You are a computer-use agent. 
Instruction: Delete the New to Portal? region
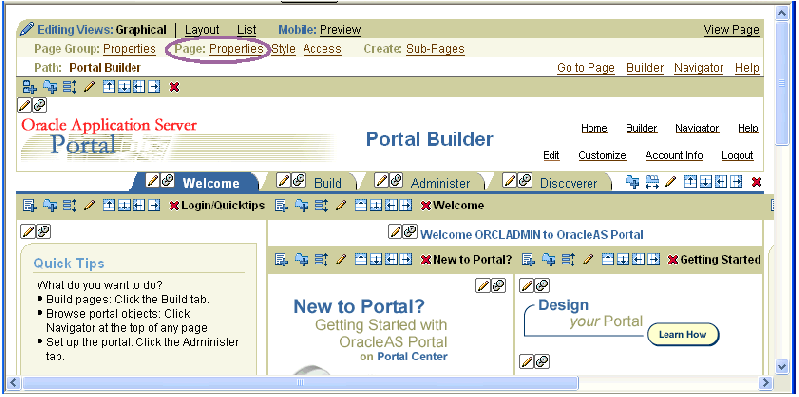pyautogui.click(x=426, y=260)
